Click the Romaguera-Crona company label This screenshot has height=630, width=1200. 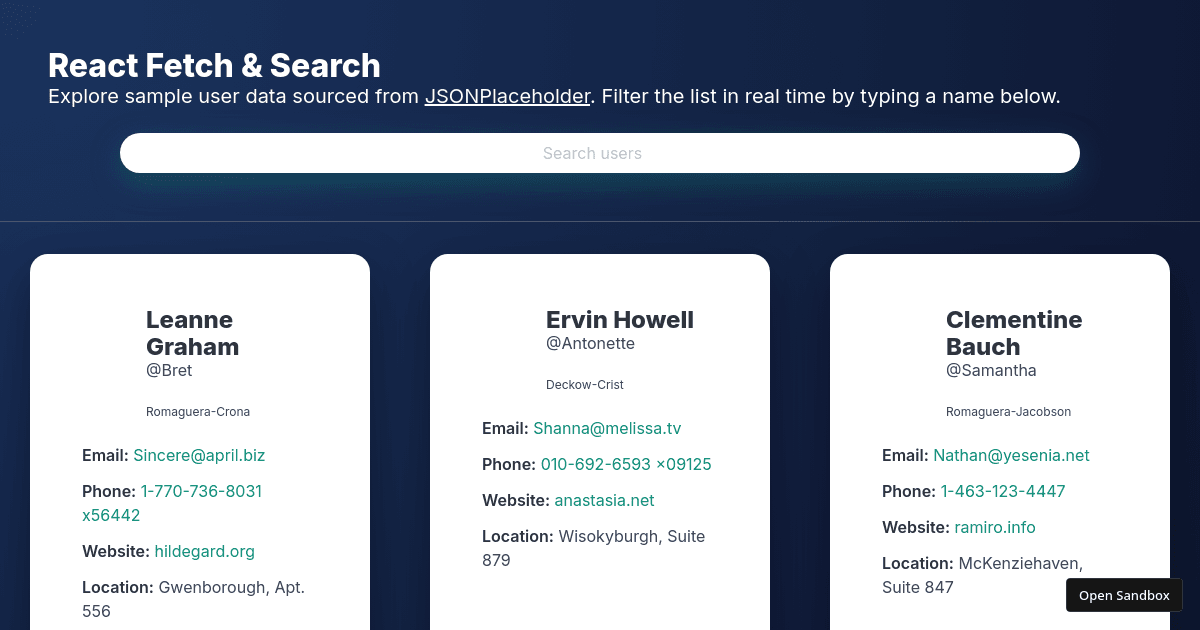tap(198, 411)
